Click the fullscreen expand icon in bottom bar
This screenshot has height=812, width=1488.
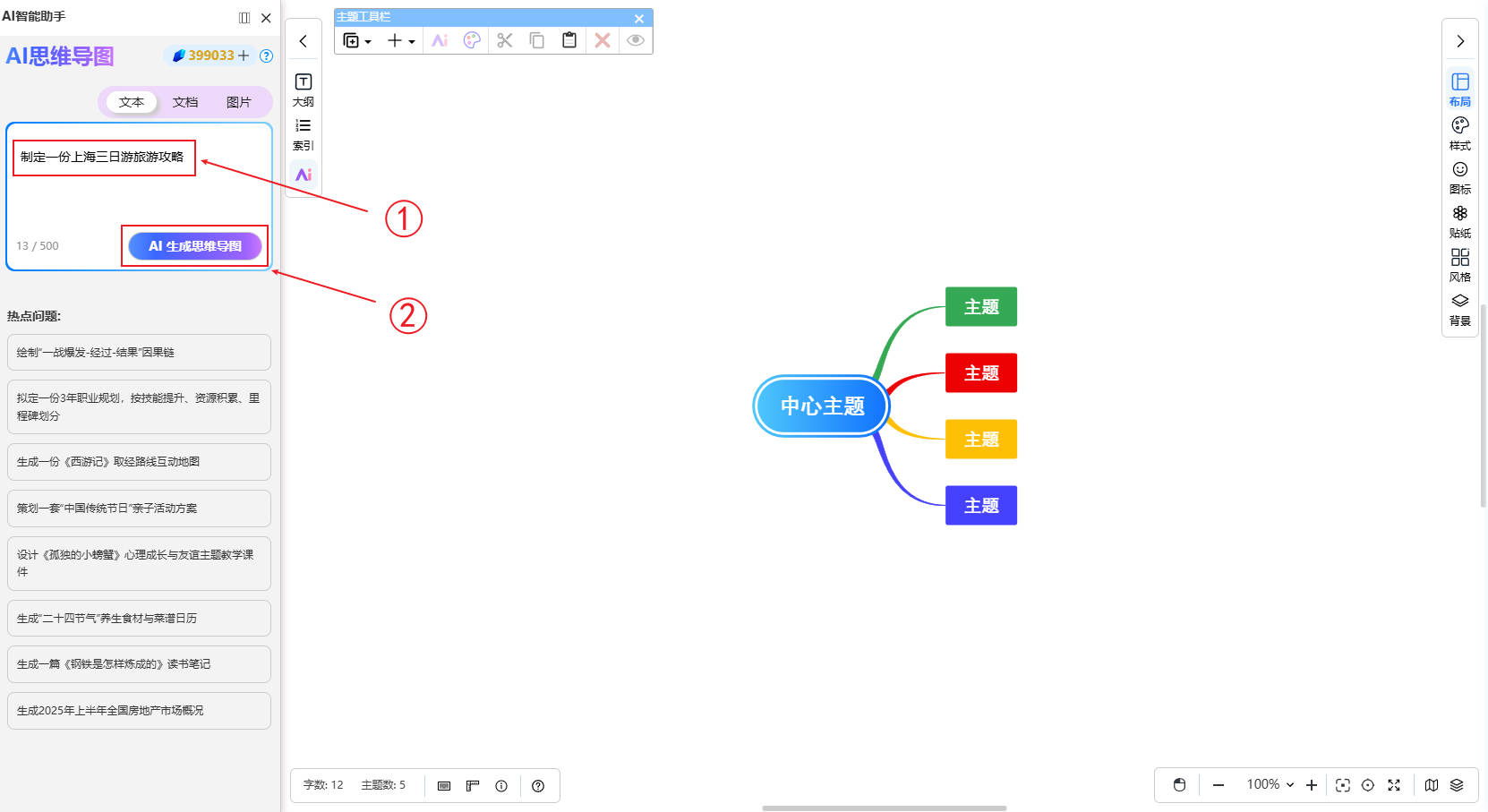(x=1393, y=785)
